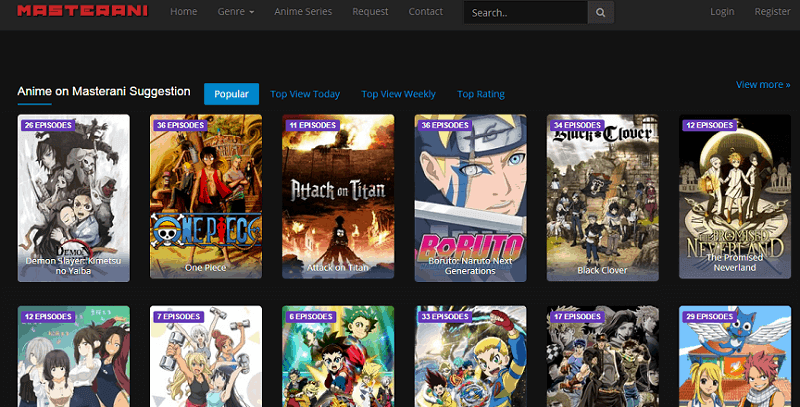Viewport: 800px width, 407px height.
Task: Switch to Top View Today tab
Action: click(x=305, y=94)
